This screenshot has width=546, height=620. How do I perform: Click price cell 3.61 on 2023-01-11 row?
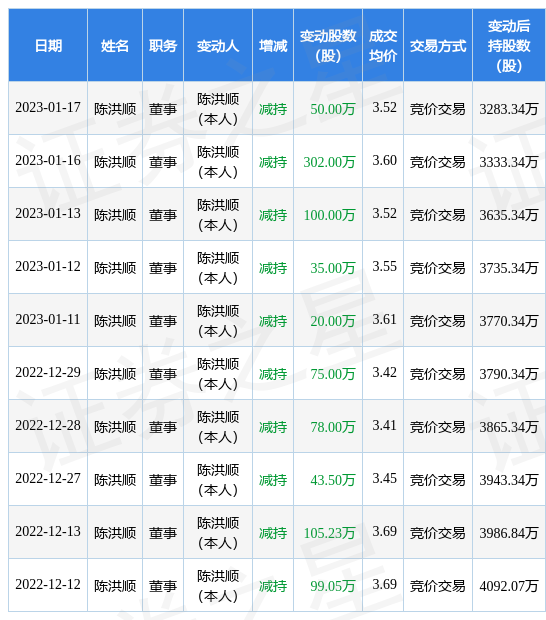coord(383,320)
